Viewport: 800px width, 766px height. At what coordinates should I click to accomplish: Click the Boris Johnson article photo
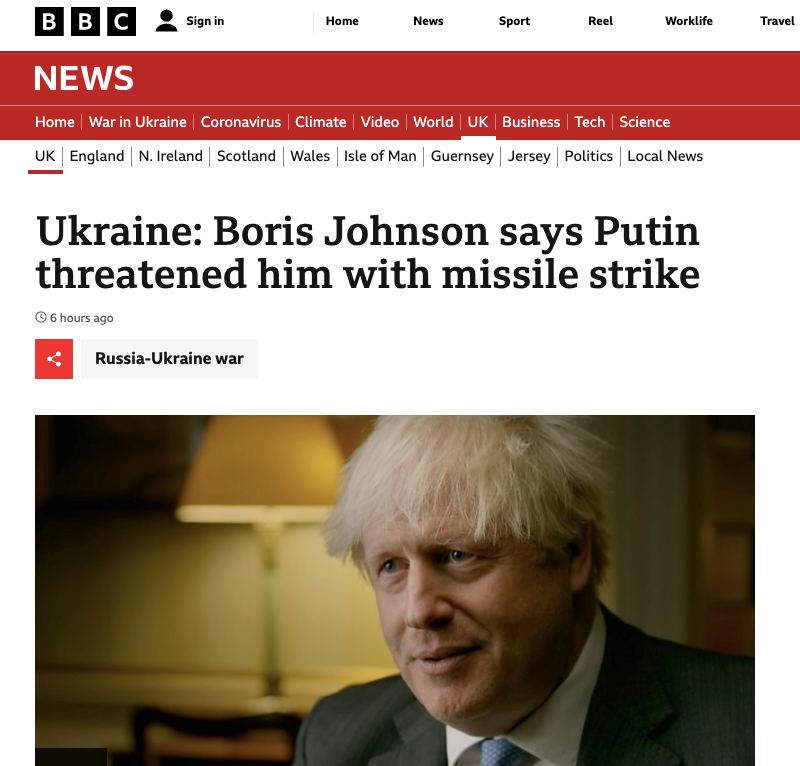pyautogui.click(x=395, y=590)
